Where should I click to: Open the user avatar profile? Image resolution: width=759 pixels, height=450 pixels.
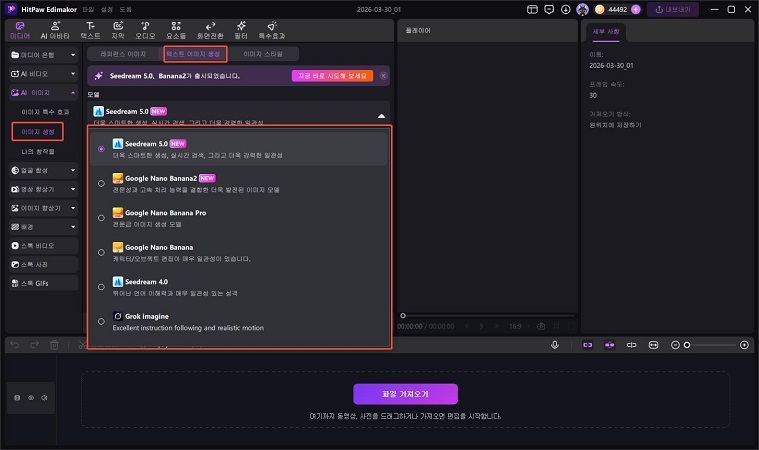[x=582, y=9]
